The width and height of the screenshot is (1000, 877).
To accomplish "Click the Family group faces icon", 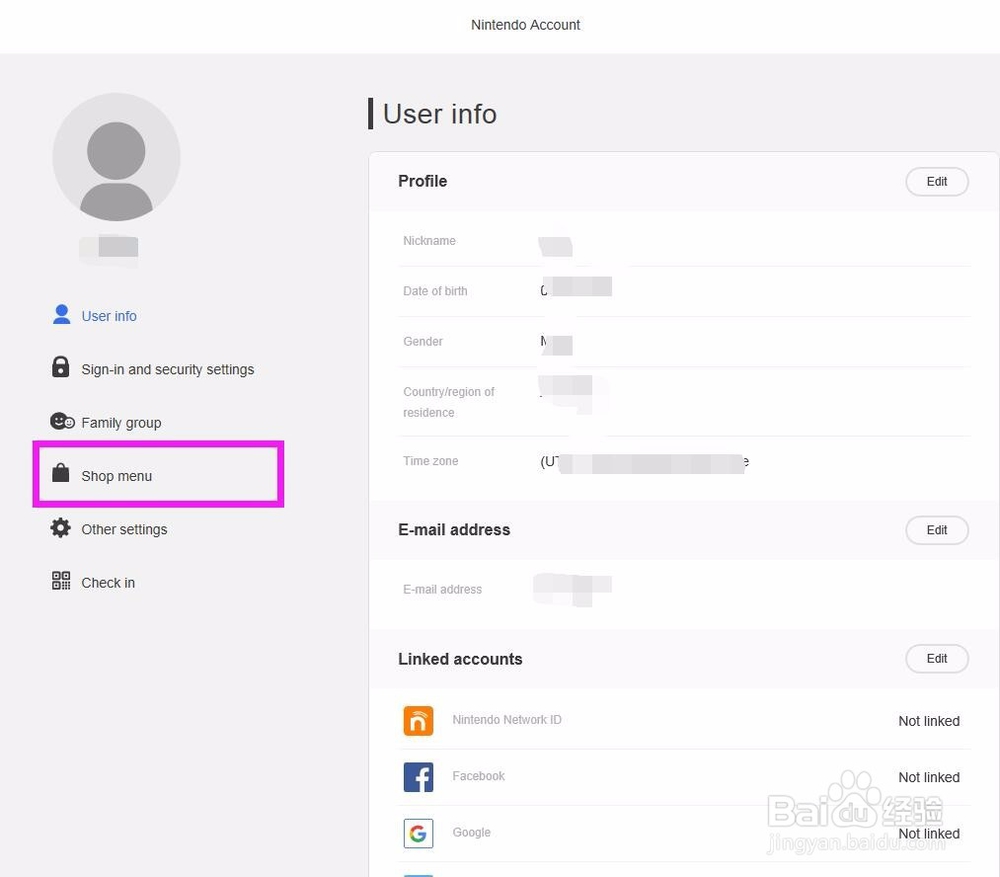I will coord(62,421).
